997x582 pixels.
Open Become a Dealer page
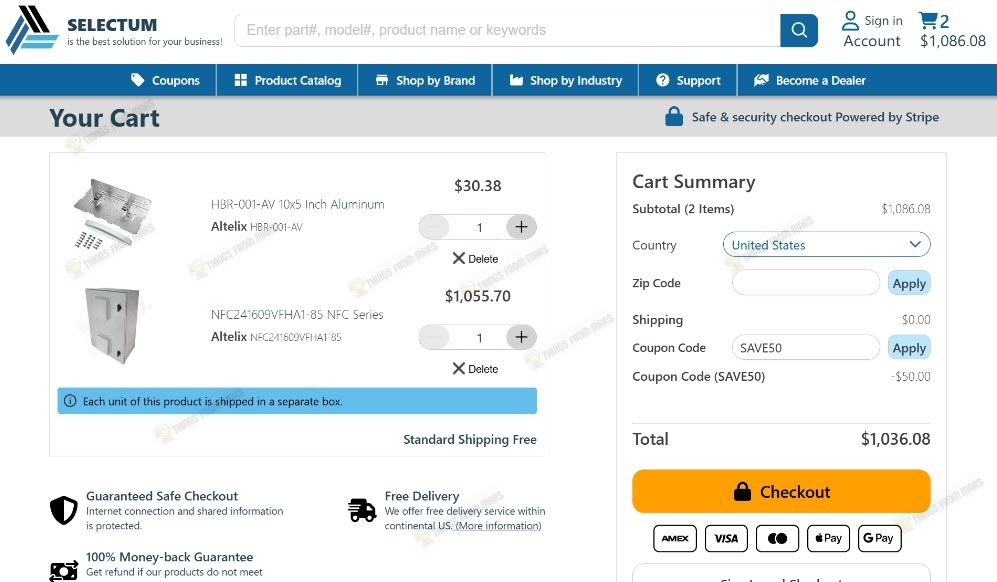(x=809, y=80)
